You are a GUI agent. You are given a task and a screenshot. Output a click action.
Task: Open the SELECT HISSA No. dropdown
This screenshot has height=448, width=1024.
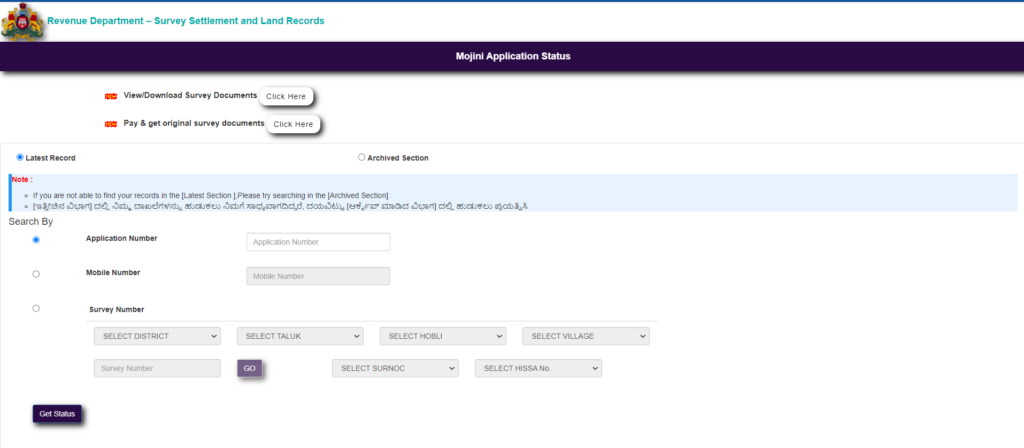coord(538,368)
